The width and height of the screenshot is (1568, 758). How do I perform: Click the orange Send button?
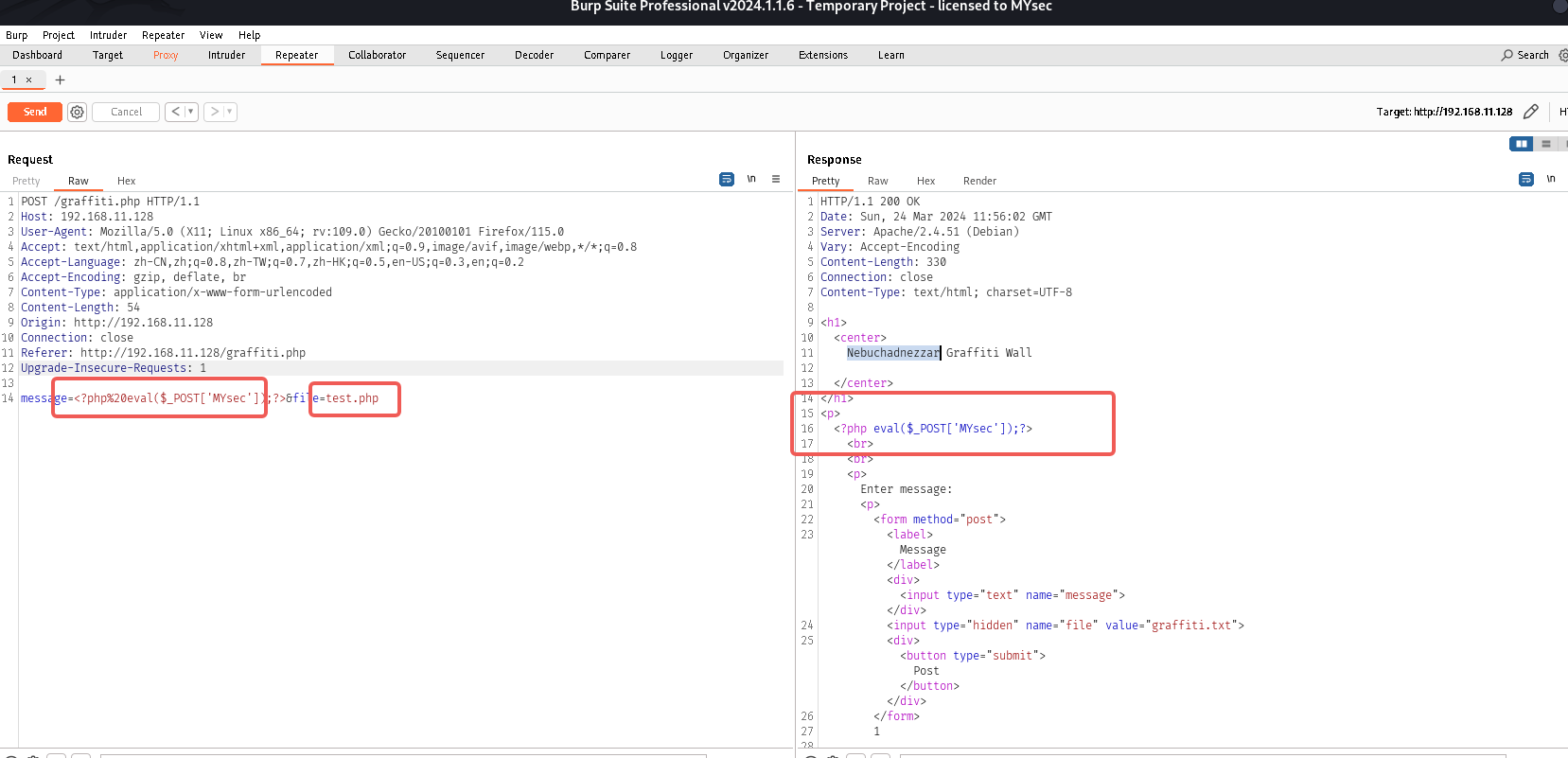[35, 112]
